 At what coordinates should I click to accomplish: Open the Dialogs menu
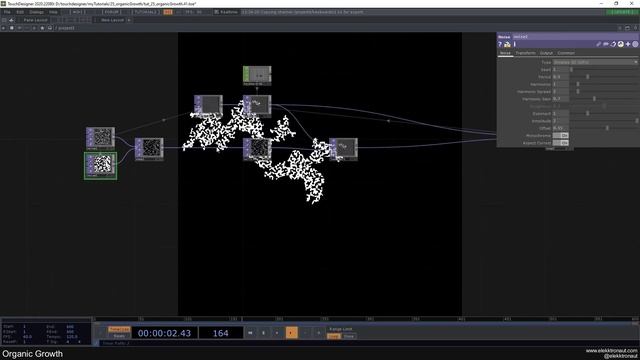(x=36, y=12)
